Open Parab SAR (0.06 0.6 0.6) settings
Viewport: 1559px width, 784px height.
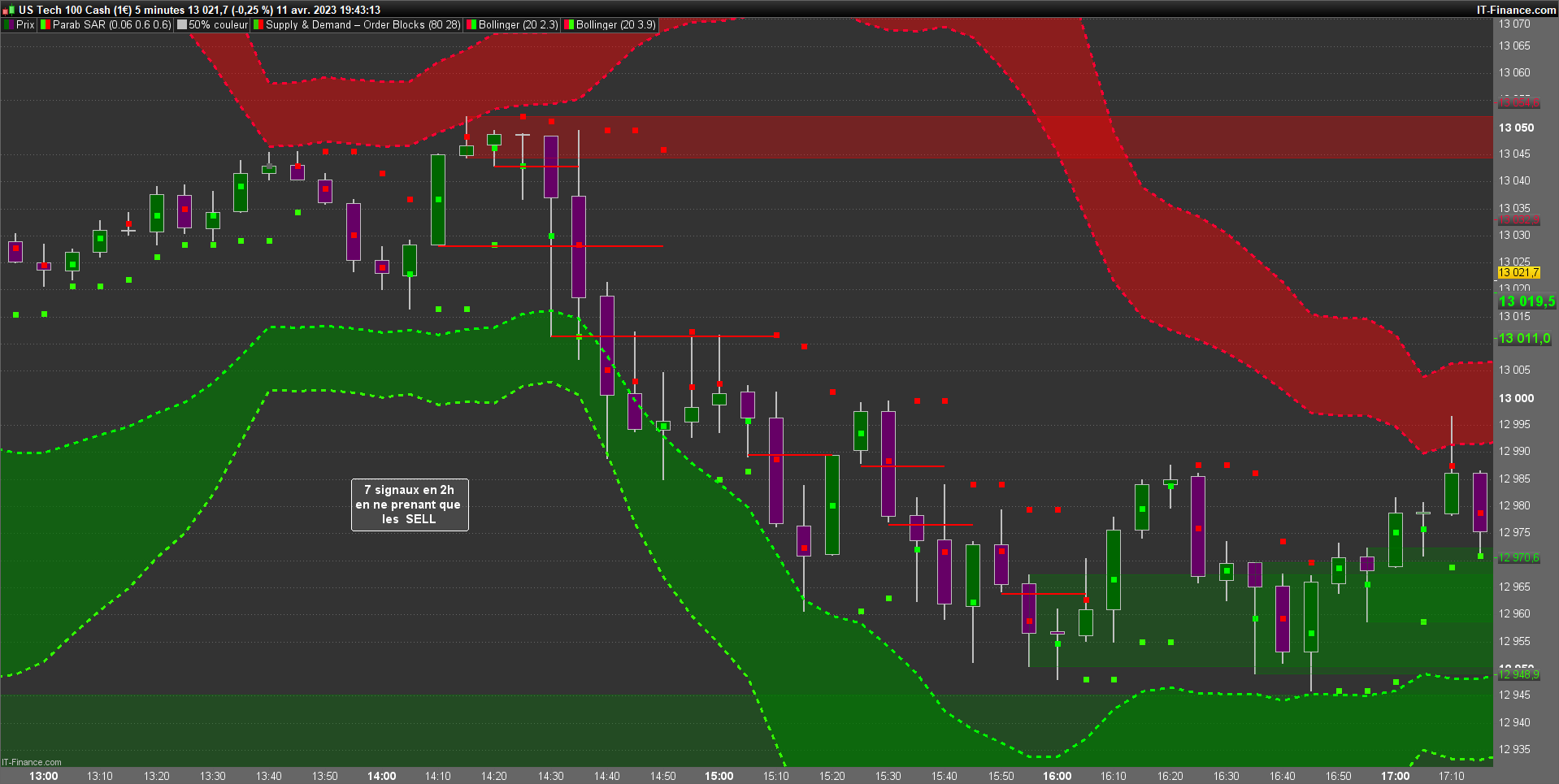pyautogui.click(x=112, y=25)
